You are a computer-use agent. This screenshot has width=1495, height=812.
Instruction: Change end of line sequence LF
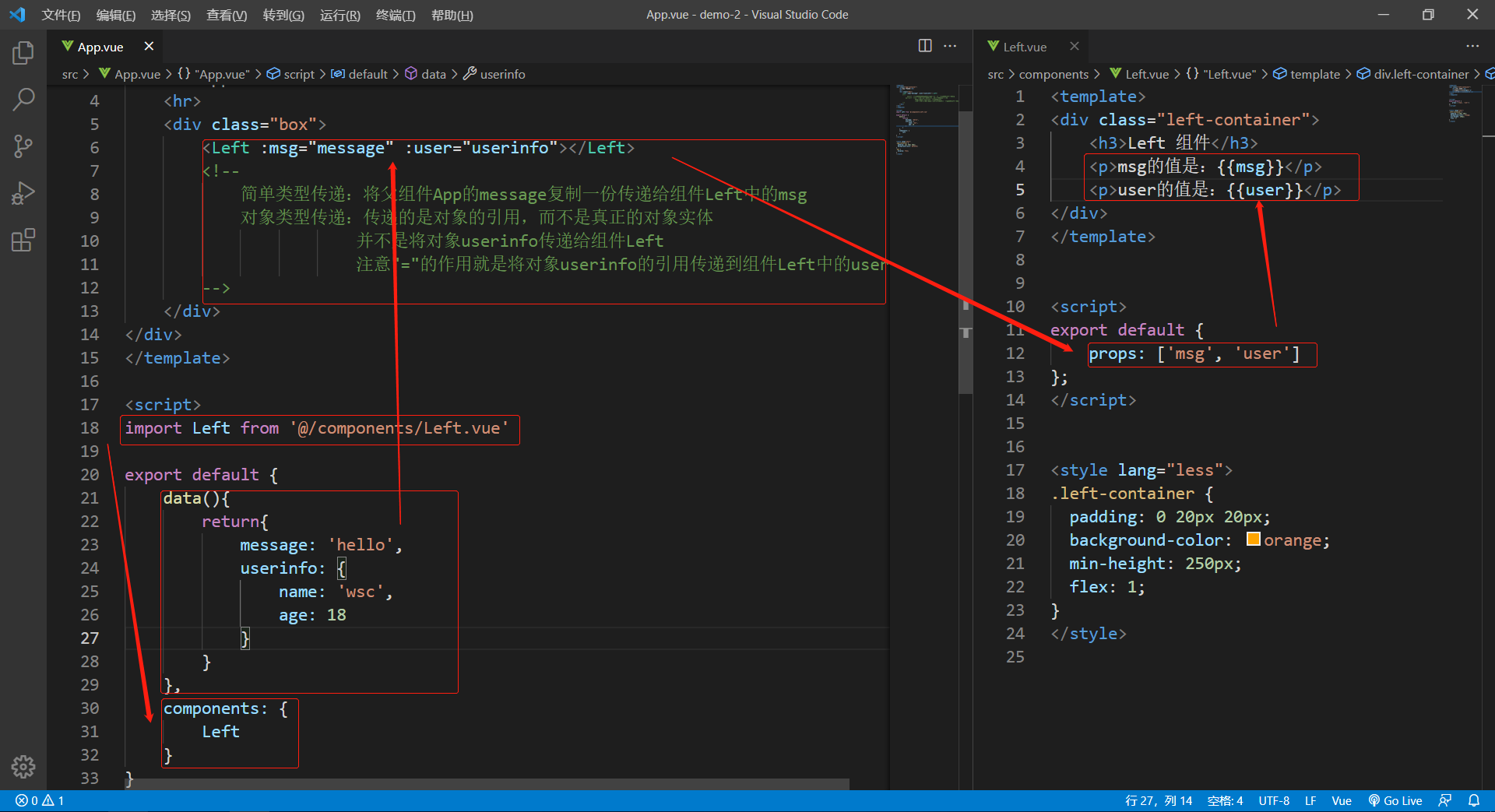(1310, 800)
